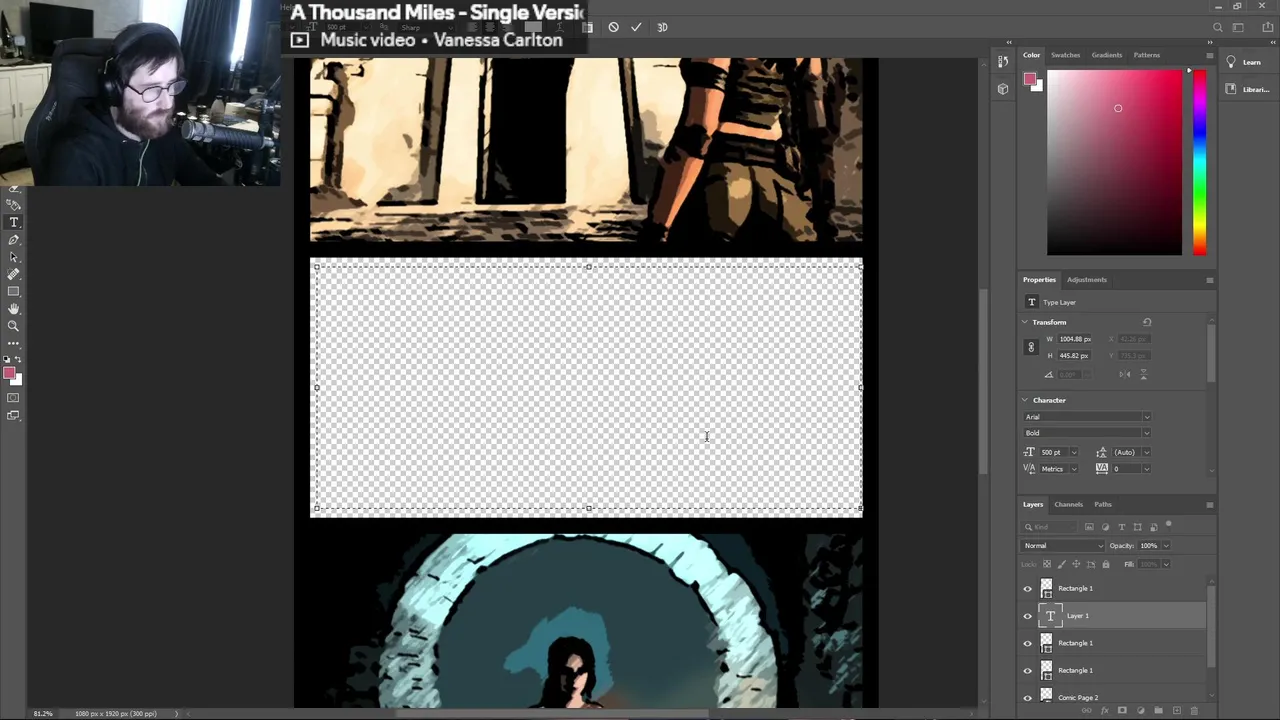
Task: Add a layer mask icon
Action: point(1122,710)
